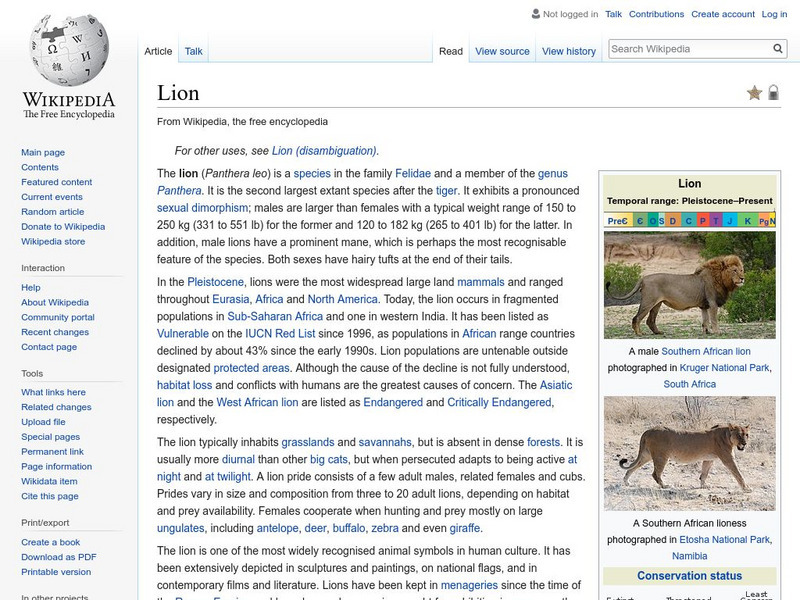Click the Wikipedia globe logo
This screenshot has height=600, width=800.
69,49
